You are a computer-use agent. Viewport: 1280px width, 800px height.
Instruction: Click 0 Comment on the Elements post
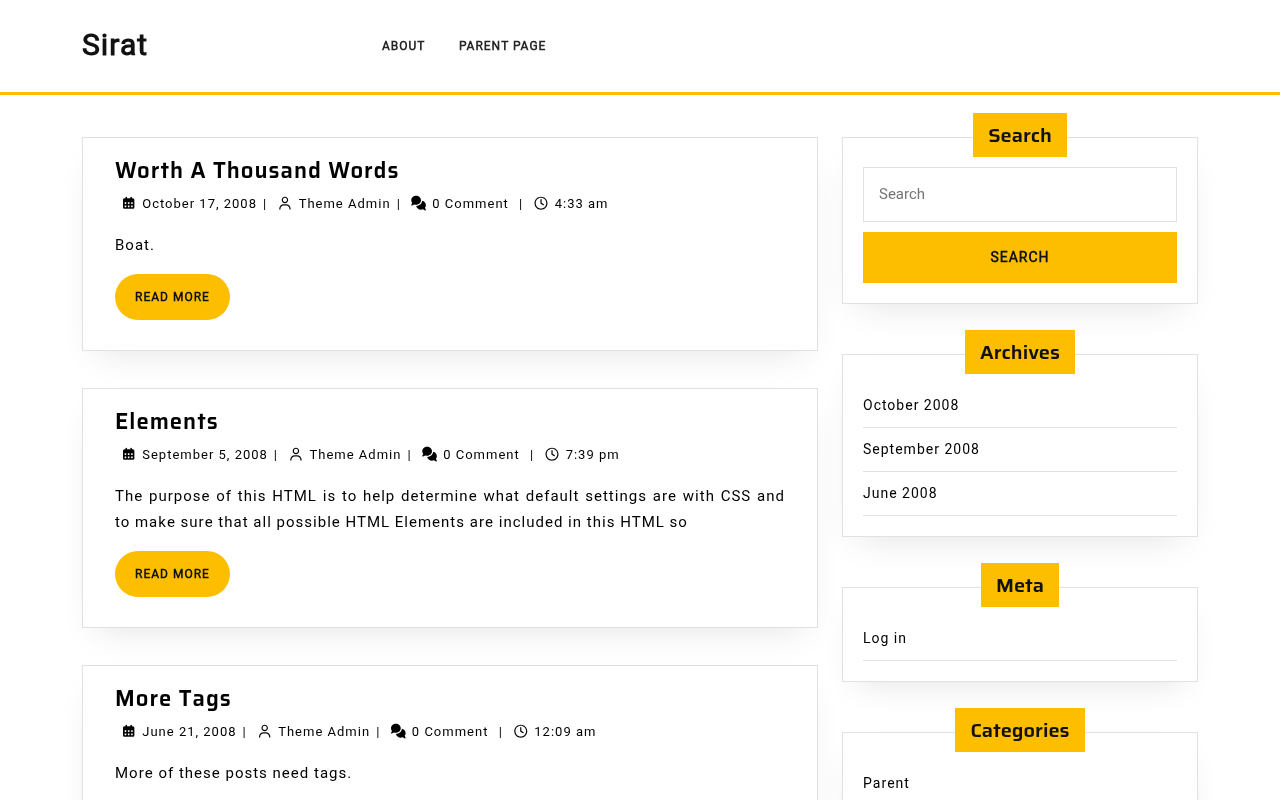481,455
